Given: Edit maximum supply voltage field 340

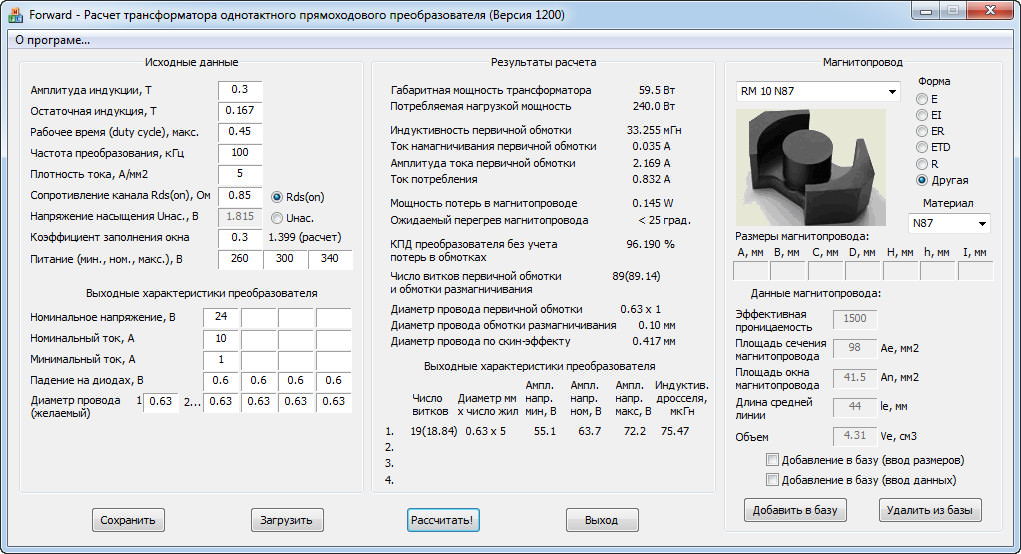Looking at the screenshot, I should pyautogui.click(x=330, y=259).
